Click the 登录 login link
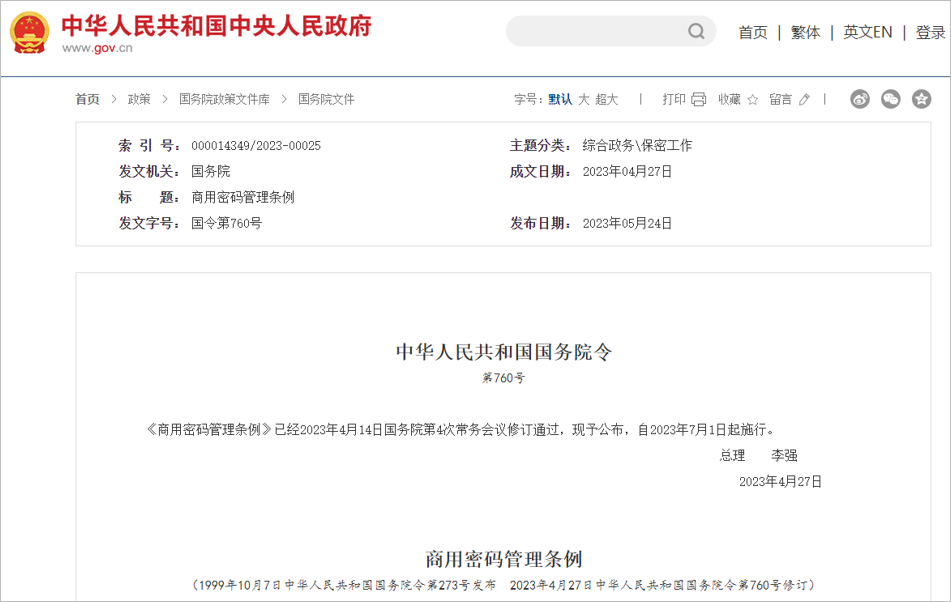The width and height of the screenshot is (951, 602). coord(930,32)
